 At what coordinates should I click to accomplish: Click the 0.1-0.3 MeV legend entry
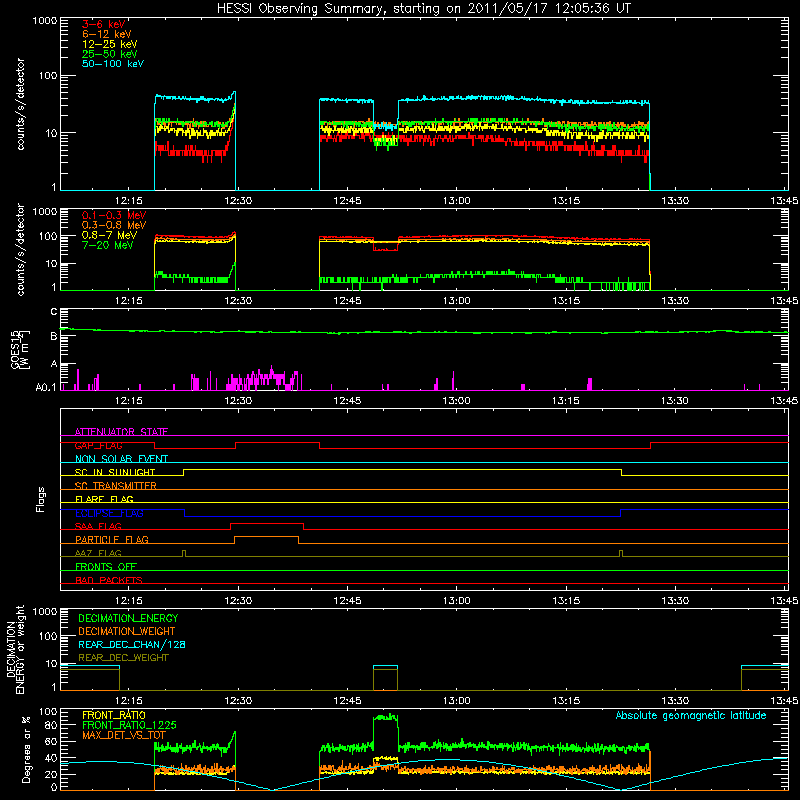click(x=114, y=215)
